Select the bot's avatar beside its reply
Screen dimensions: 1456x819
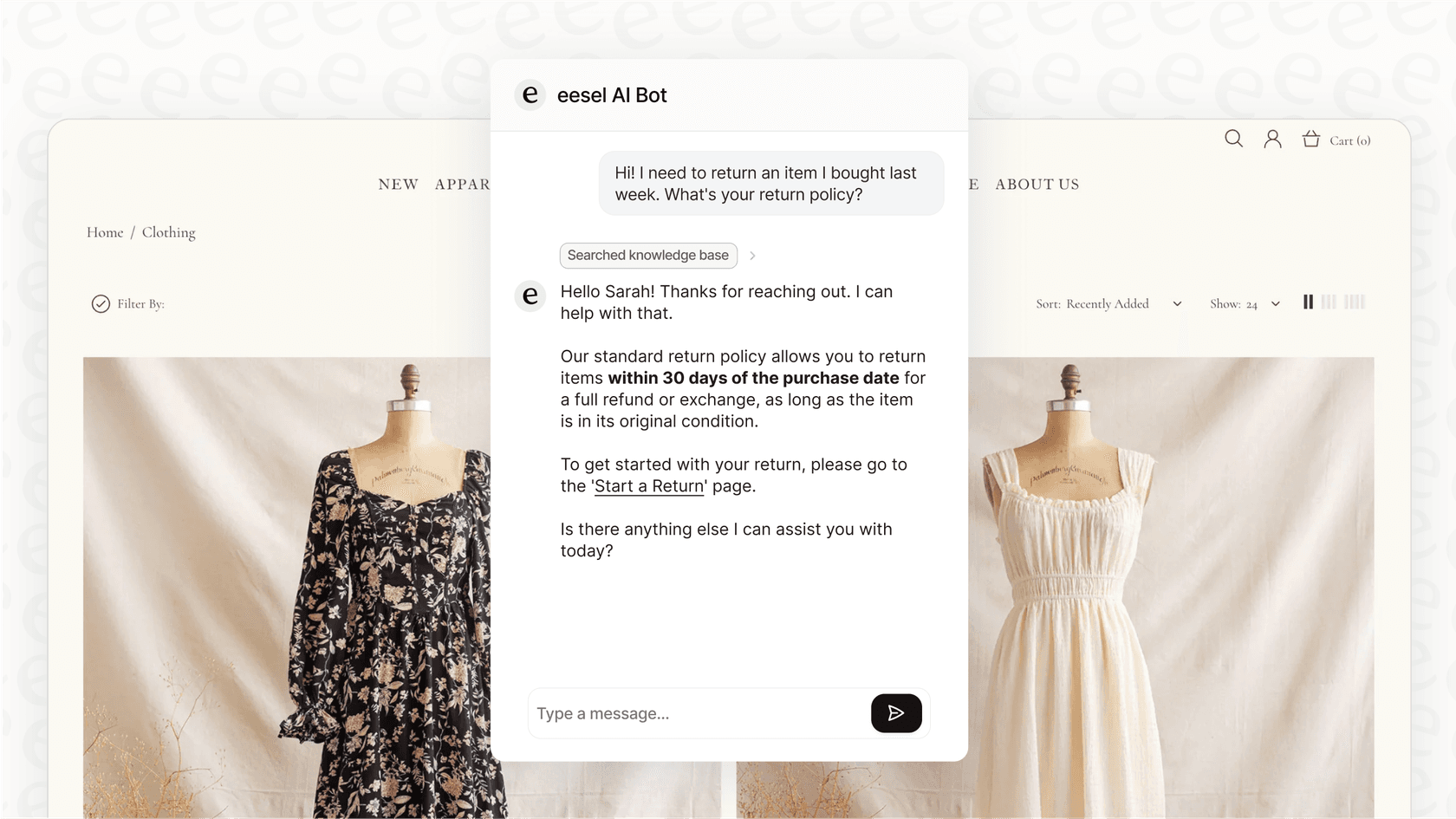pos(530,296)
